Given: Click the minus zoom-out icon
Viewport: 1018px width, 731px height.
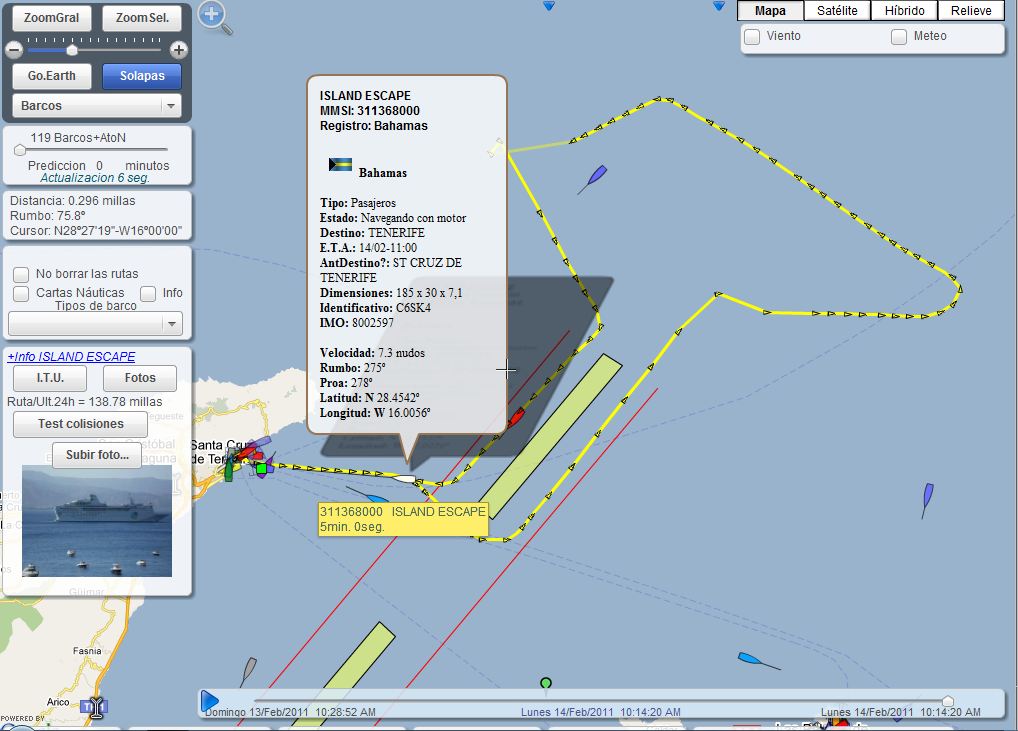Looking at the screenshot, I should [14, 50].
